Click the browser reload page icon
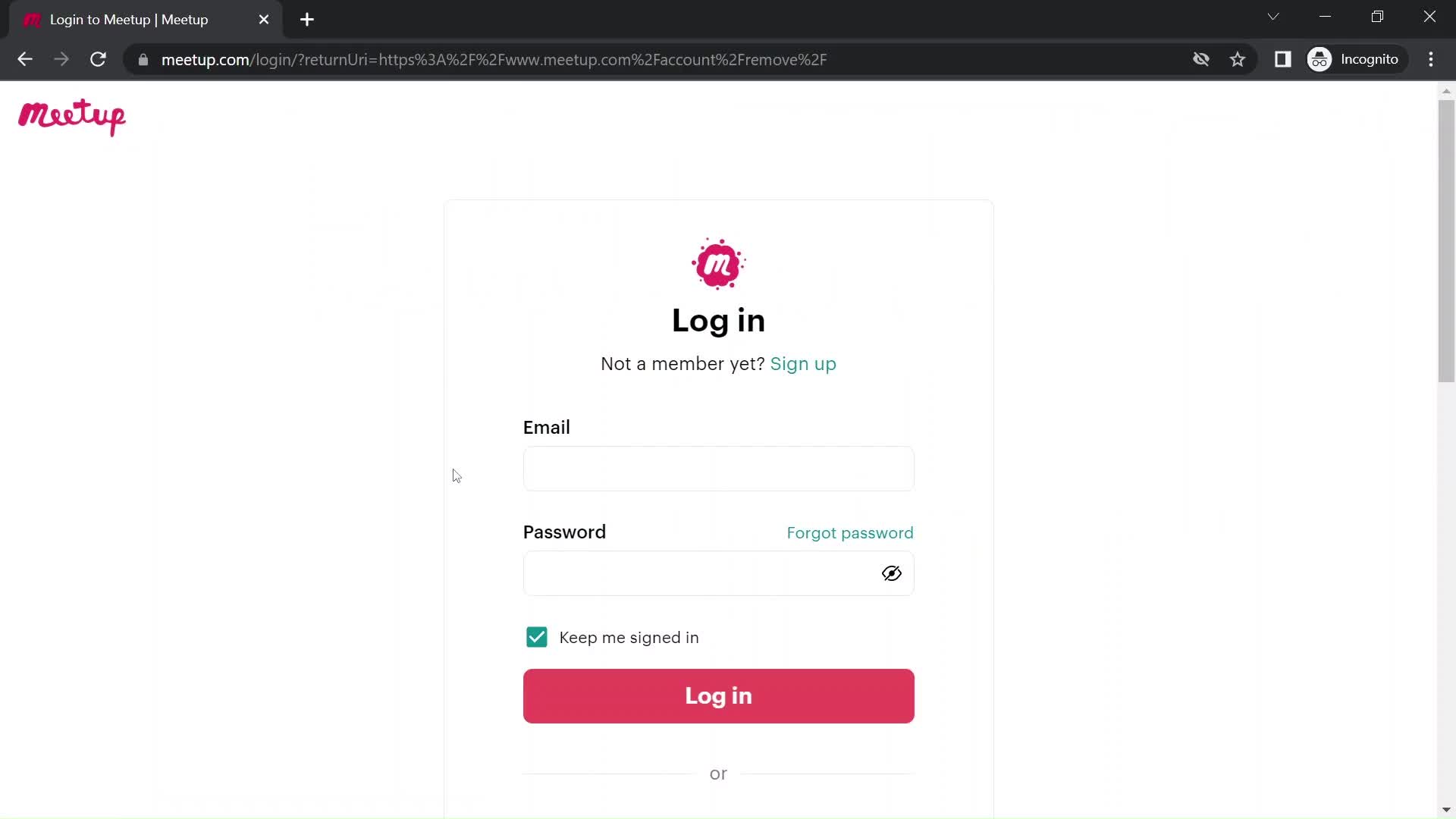Image resolution: width=1456 pixels, height=819 pixels. [x=98, y=60]
